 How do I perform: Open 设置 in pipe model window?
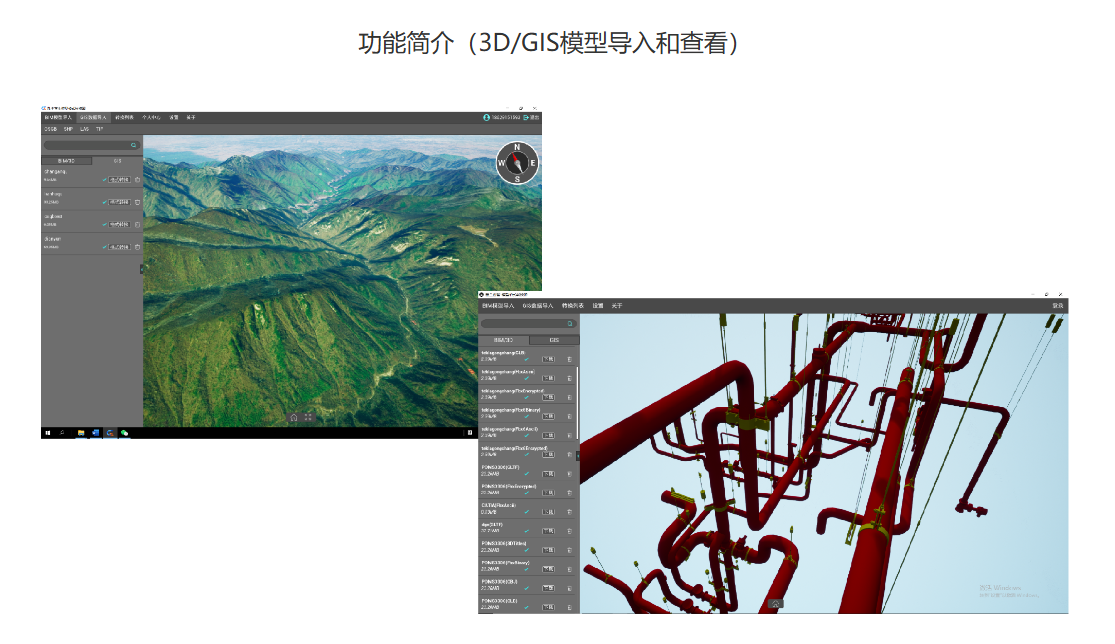point(598,306)
